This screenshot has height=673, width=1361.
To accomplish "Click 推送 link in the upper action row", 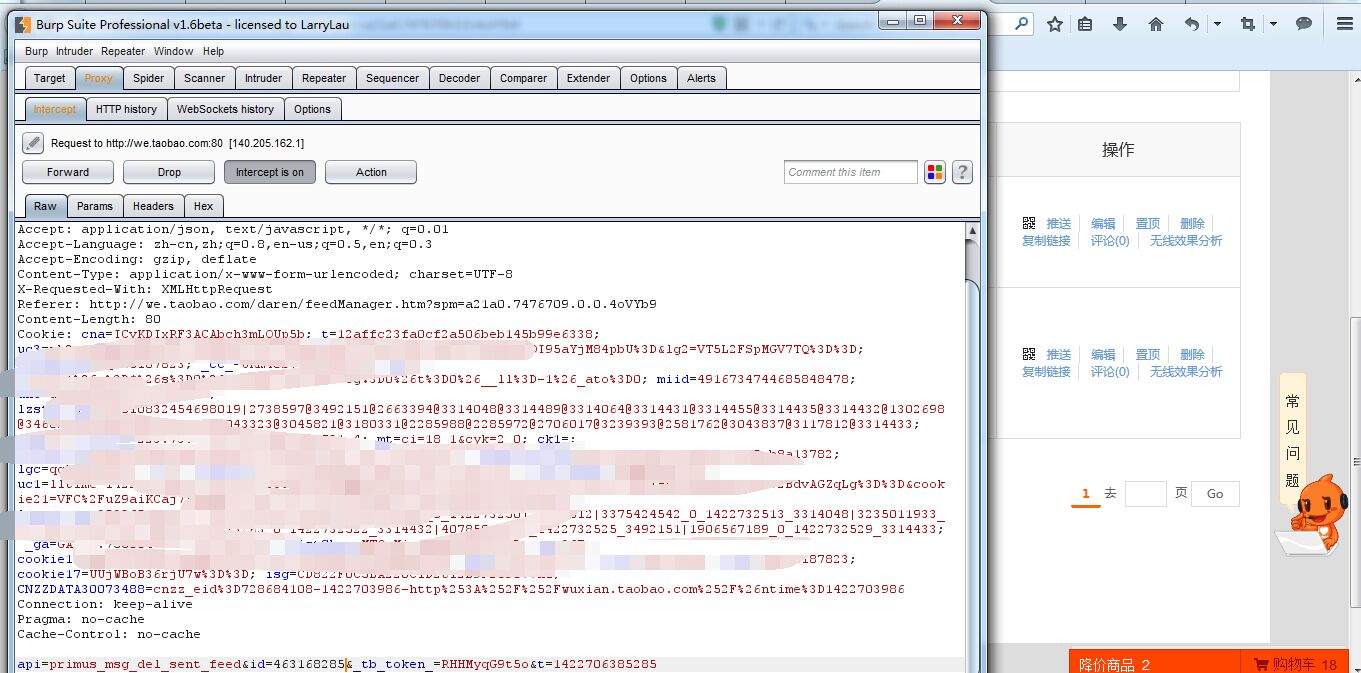I will pyautogui.click(x=1059, y=224).
